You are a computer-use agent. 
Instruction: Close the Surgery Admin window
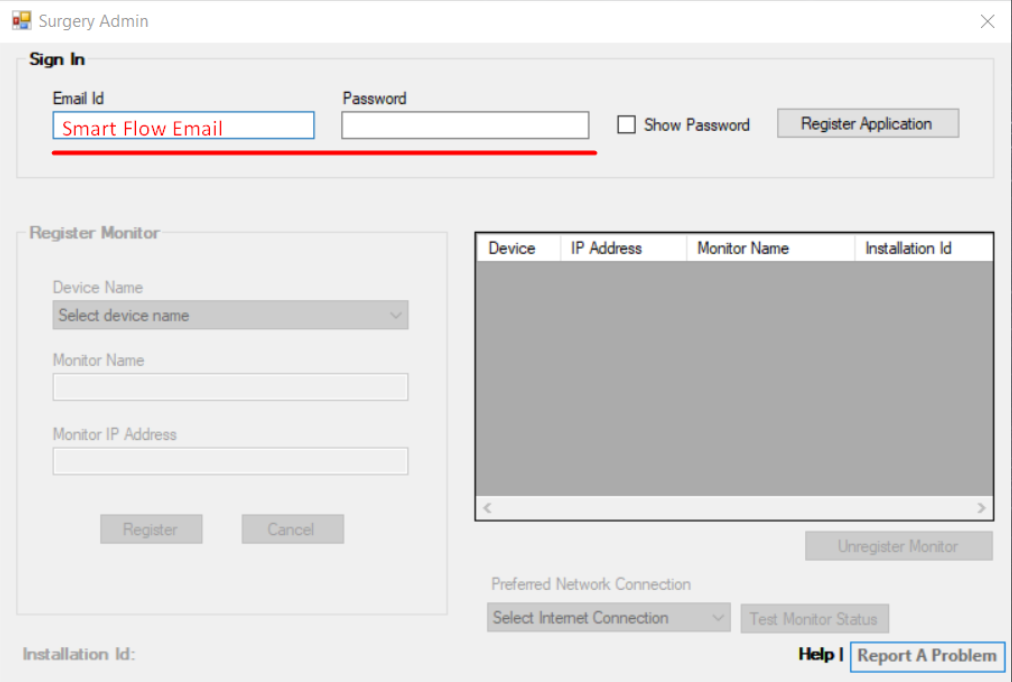[x=987, y=21]
